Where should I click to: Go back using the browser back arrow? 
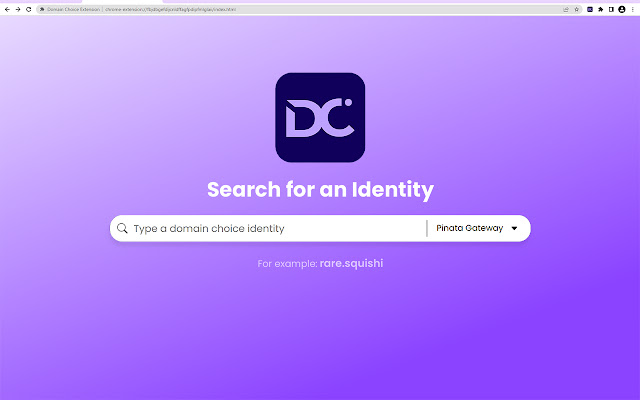pyautogui.click(x=7, y=9)
